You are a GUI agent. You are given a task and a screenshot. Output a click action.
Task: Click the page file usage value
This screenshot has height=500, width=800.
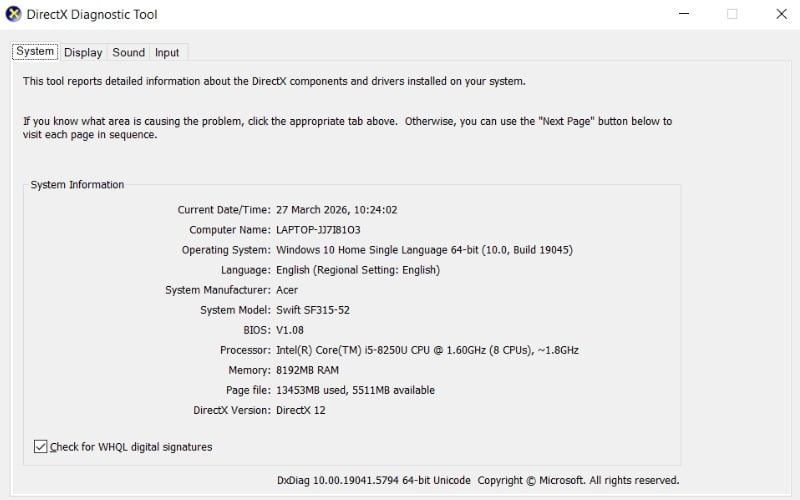[355, 390]
